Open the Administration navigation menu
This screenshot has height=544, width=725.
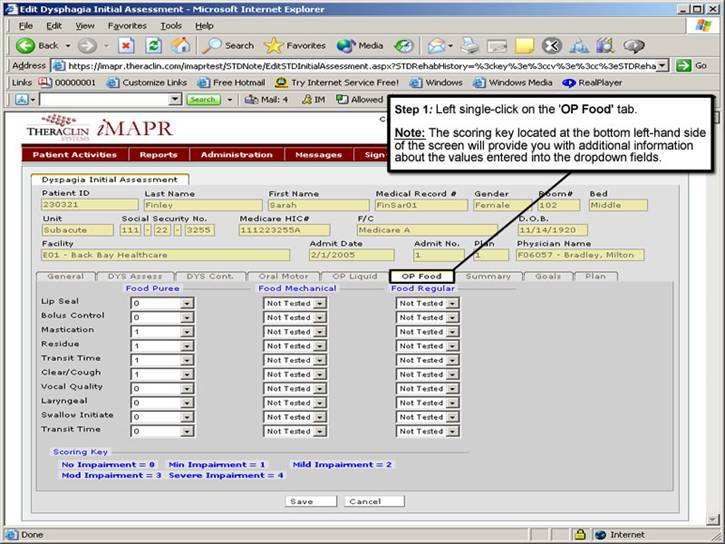[x=236, y=155]
